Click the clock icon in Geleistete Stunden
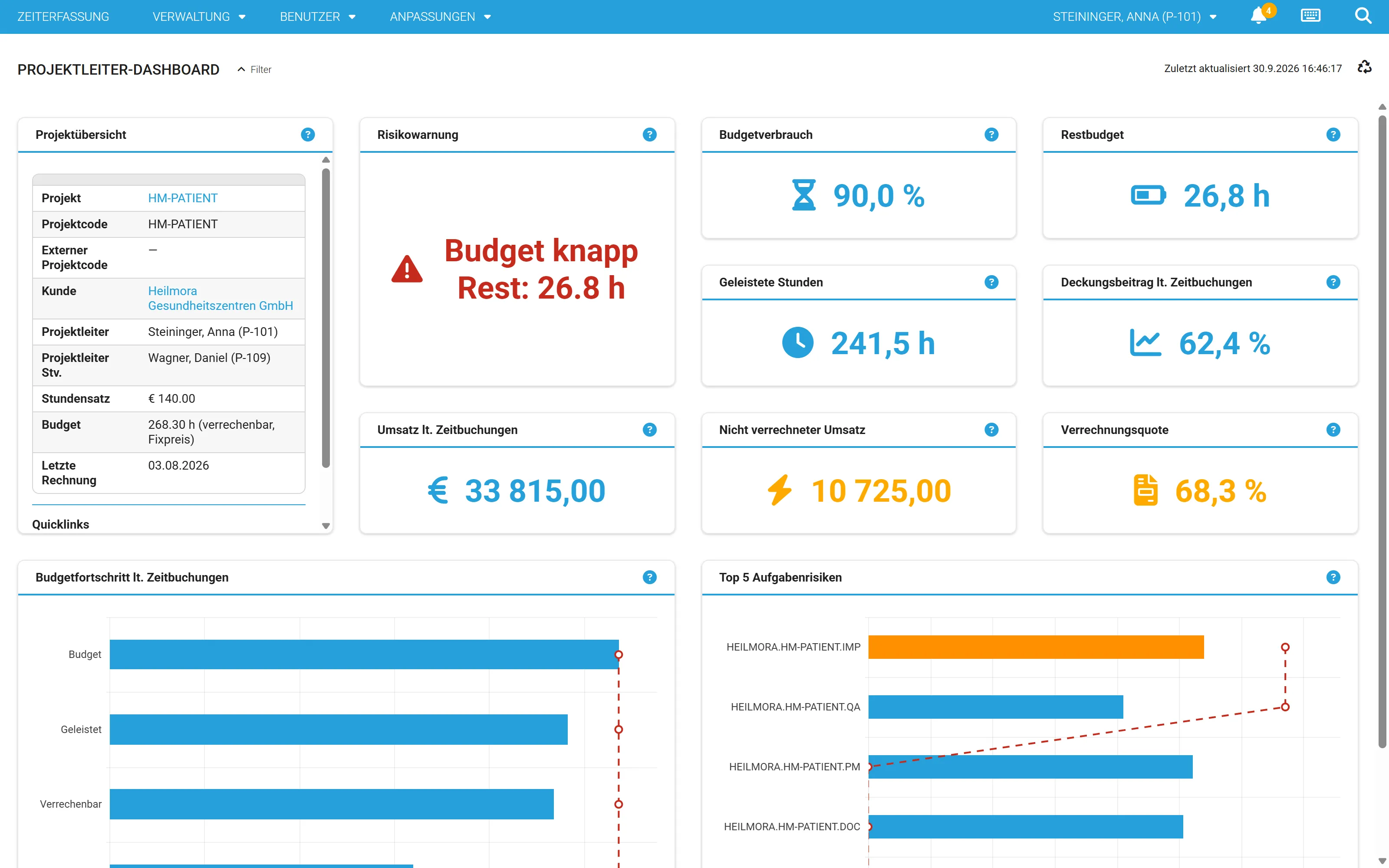The image size is (1389, 868). [798, 343]
